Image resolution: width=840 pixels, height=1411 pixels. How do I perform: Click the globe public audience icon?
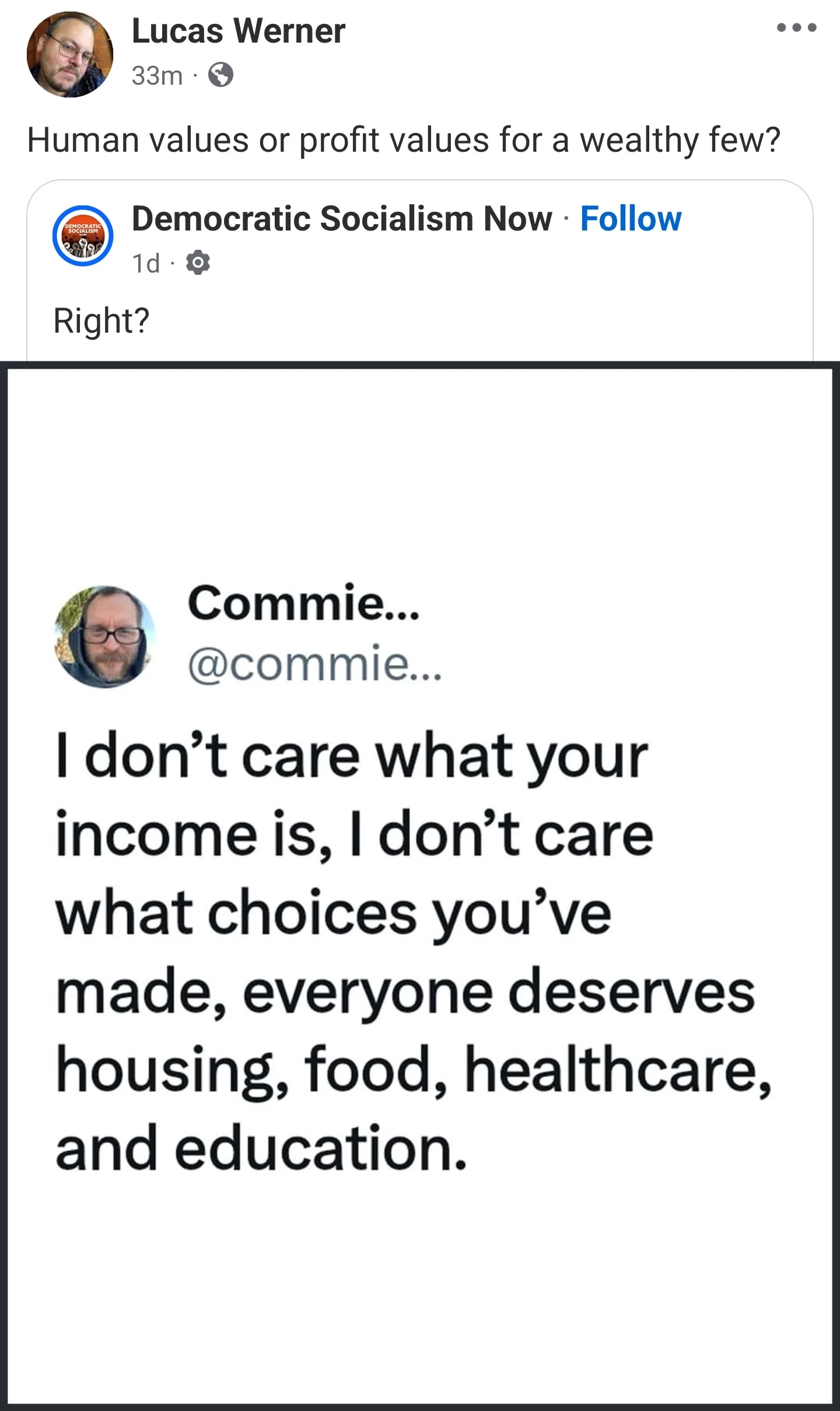(x=221, y=75)
